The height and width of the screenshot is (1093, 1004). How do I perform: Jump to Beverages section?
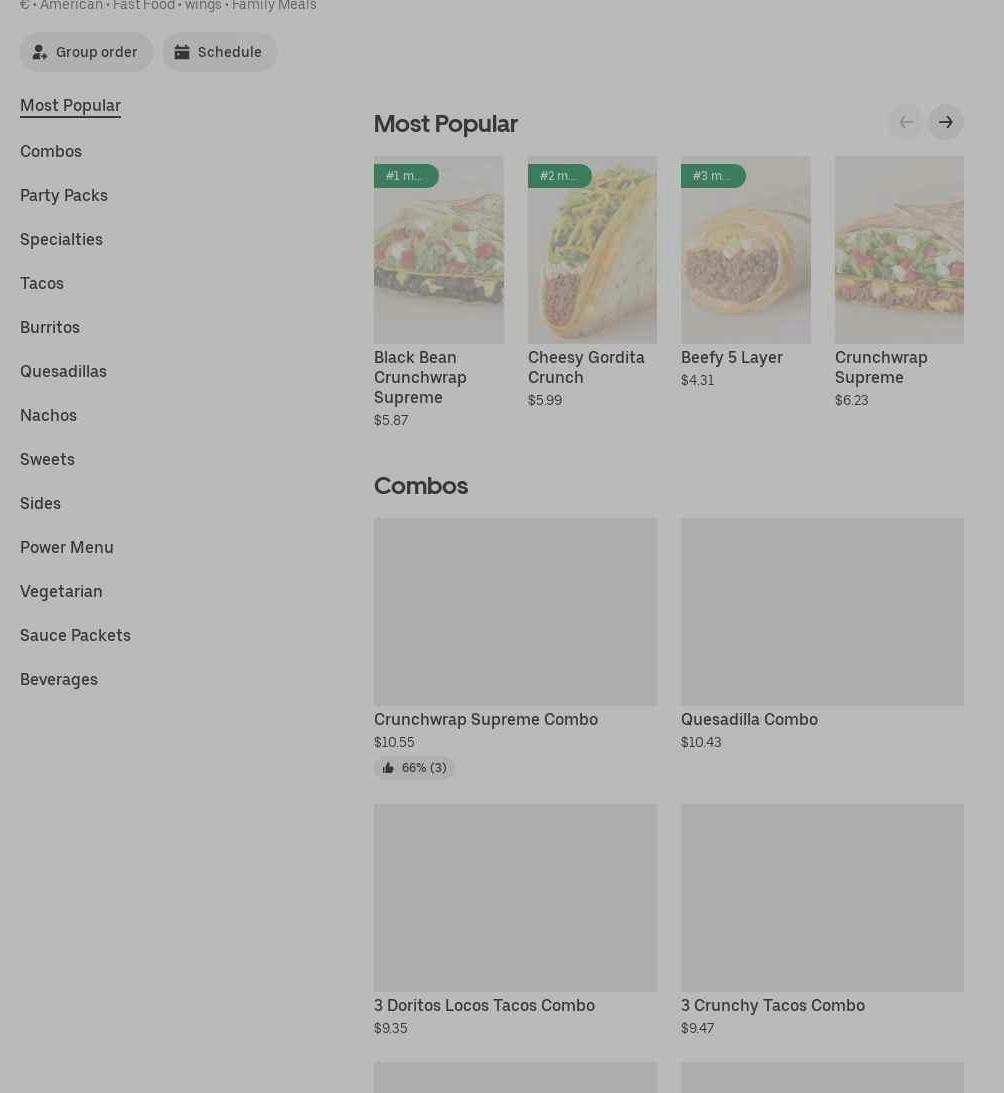coord(59,679)
